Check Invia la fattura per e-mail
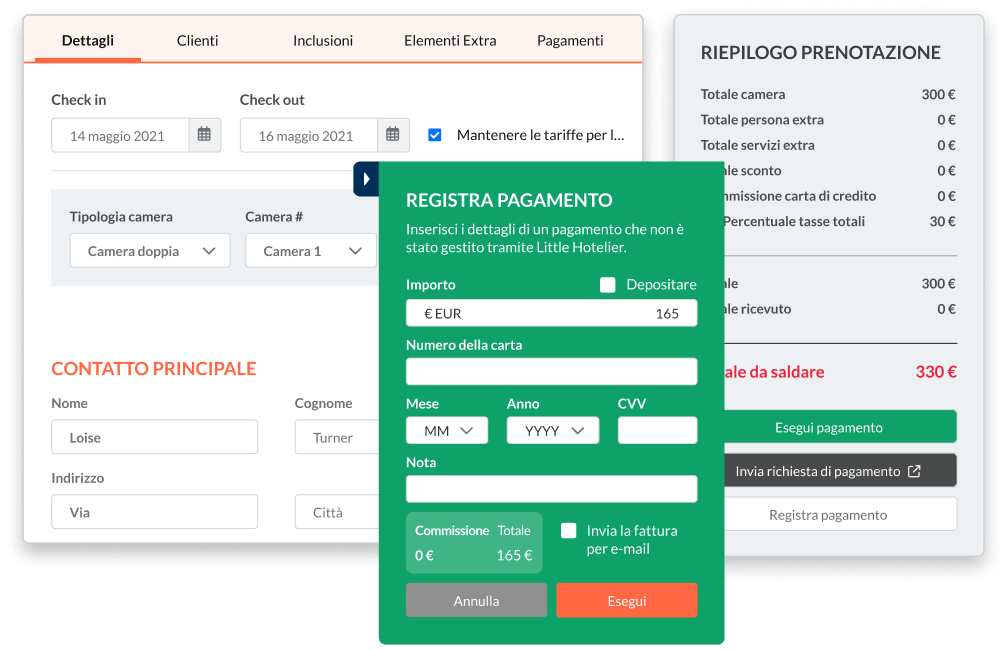1006x650 pixels. pyautogui.click(x=568, y=531)
